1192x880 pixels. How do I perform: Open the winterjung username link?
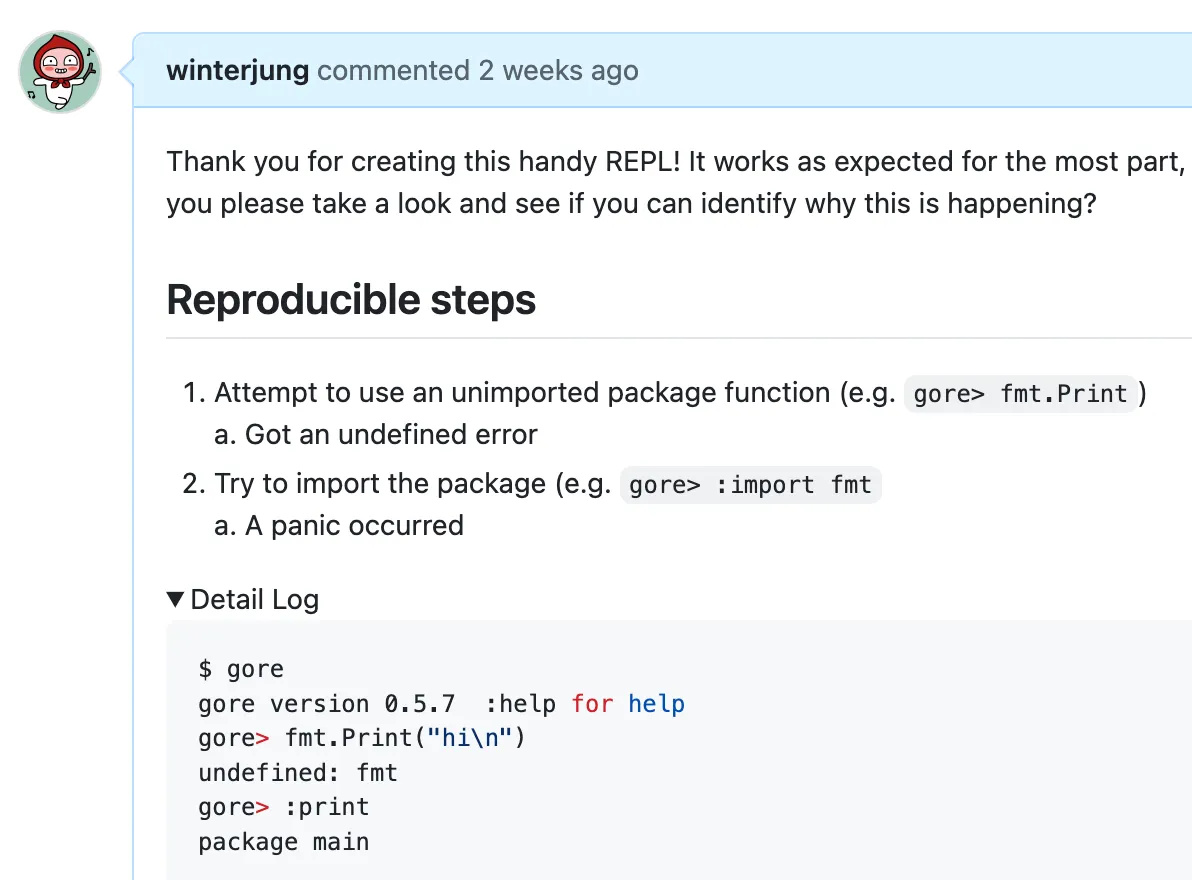tap(238, 71)
